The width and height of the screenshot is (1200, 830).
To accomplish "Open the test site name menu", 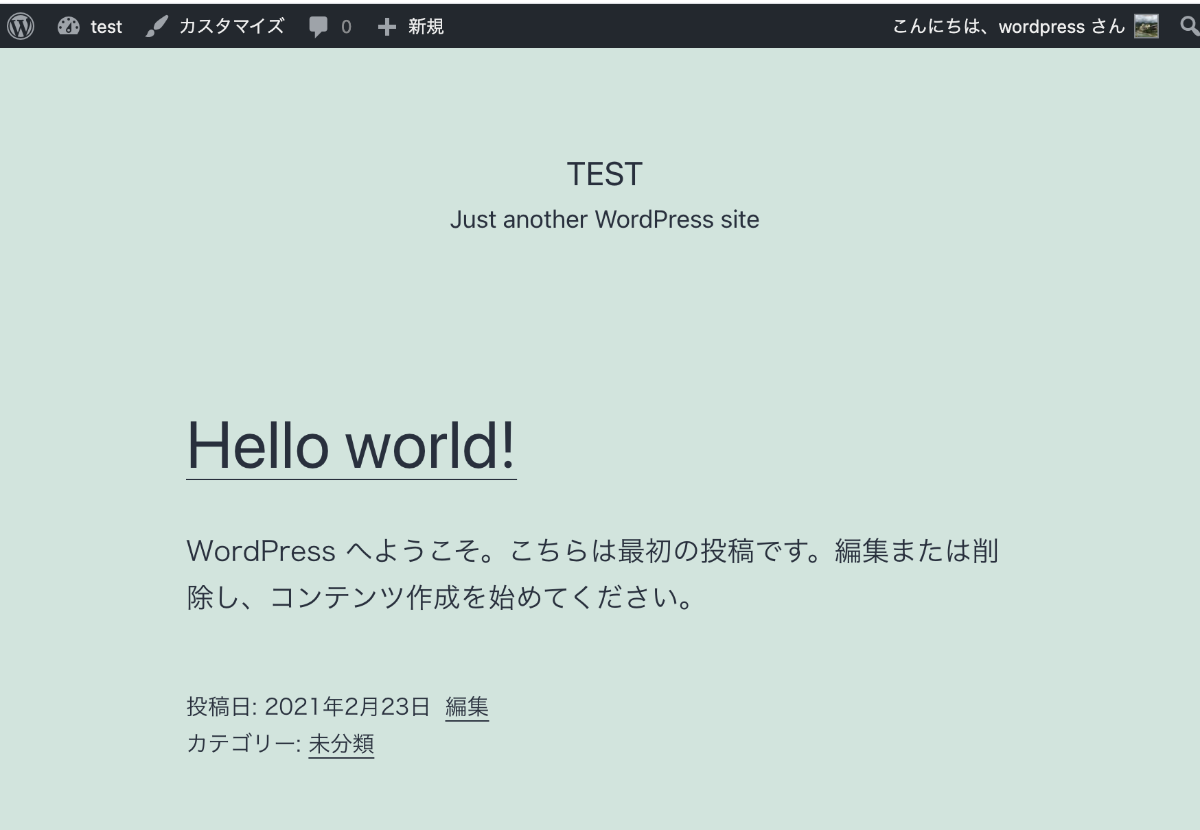I will click(106, 27).
